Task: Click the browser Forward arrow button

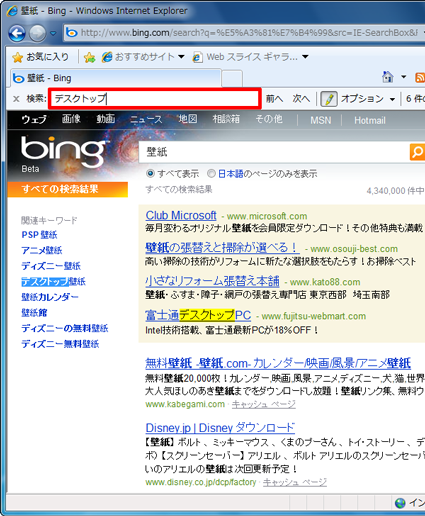Action: tap(37, 33)
